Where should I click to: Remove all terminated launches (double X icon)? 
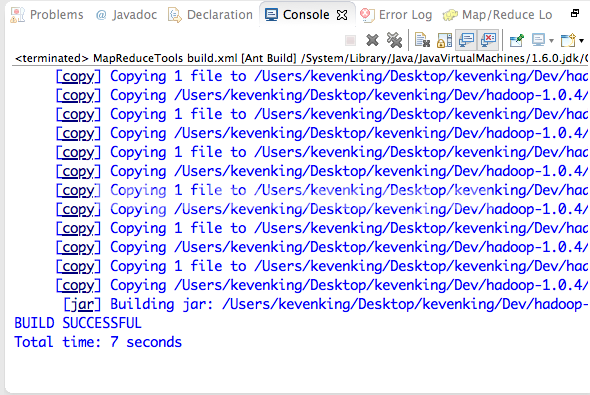click(394, 40)
